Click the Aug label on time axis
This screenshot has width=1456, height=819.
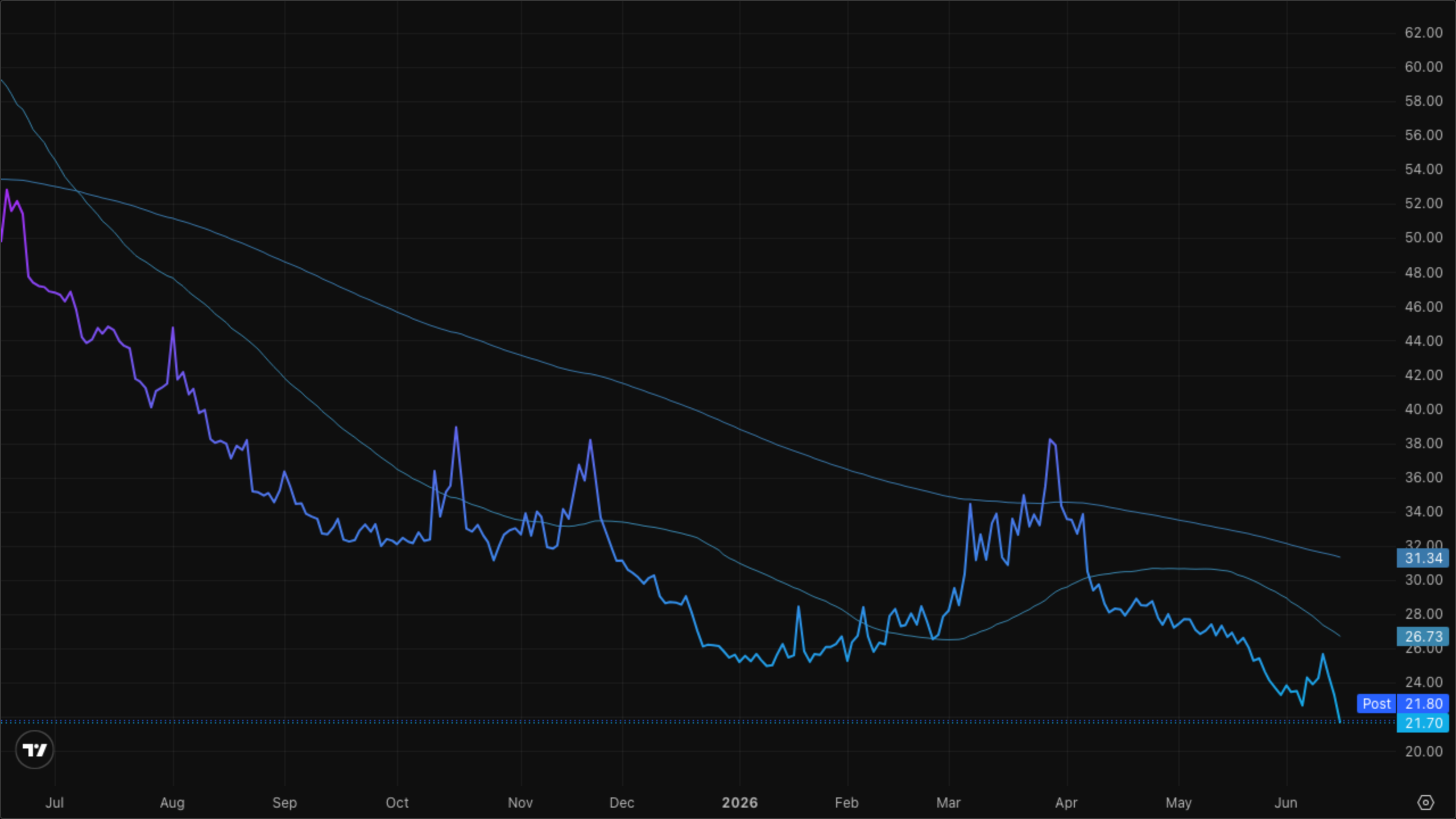[172, 803]
